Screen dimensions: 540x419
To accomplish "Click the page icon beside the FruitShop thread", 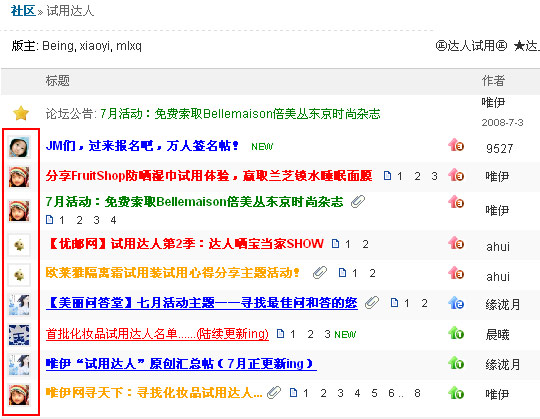I will [x=387, y=176].
